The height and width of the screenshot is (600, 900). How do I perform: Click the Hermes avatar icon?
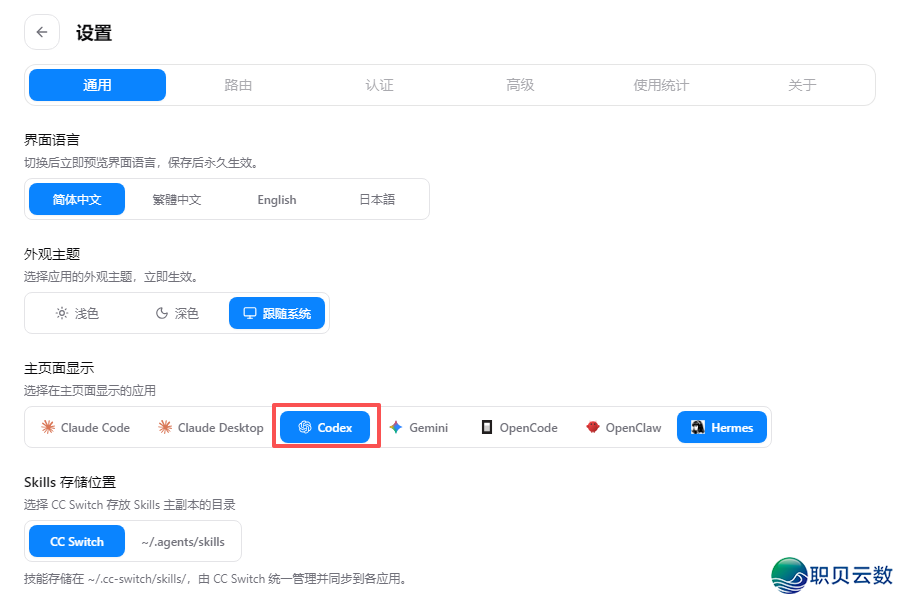[x=698, y=427]
